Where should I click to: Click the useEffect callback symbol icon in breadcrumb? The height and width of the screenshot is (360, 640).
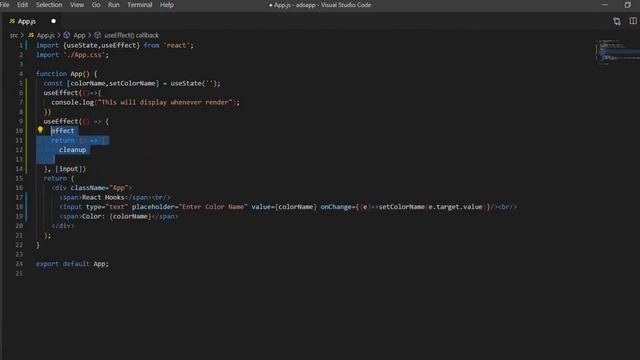pyautogui.click(x=98, y=36)
